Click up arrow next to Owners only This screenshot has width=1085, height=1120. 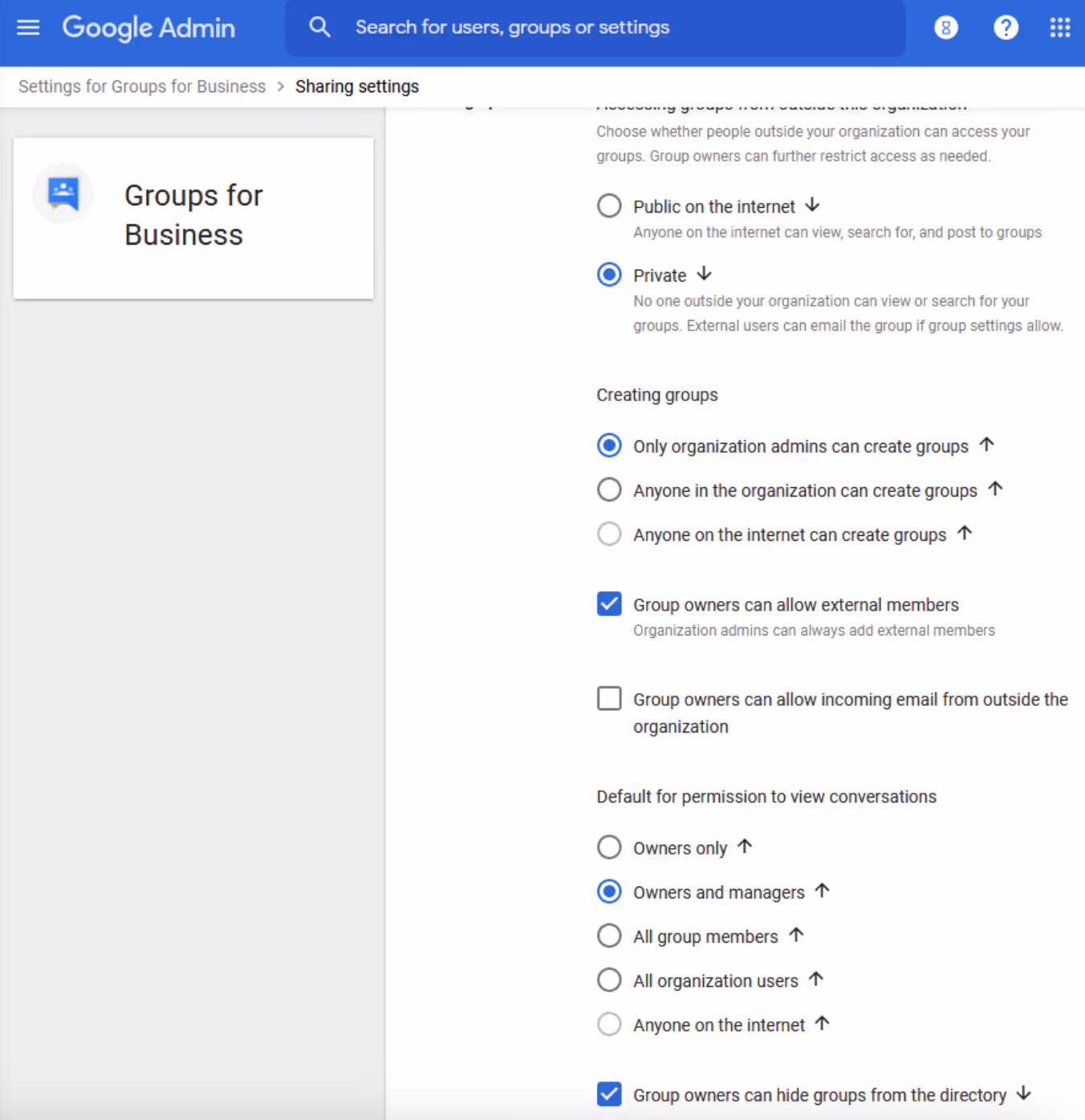745,846
